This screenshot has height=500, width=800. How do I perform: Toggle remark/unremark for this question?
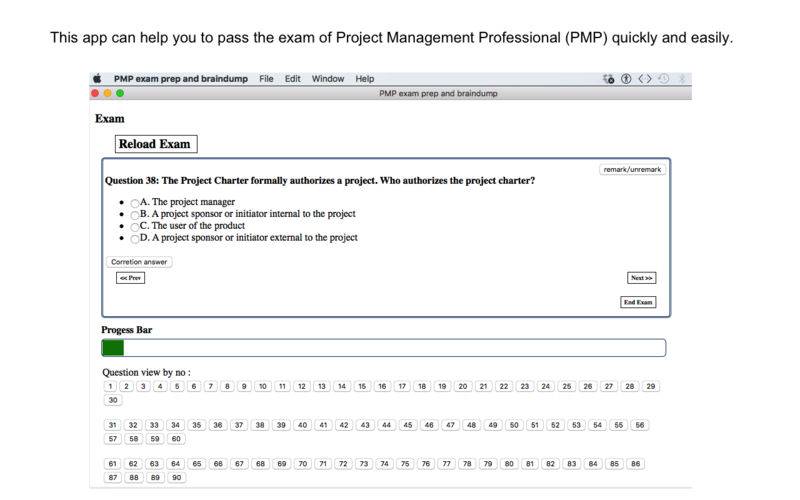632,169
